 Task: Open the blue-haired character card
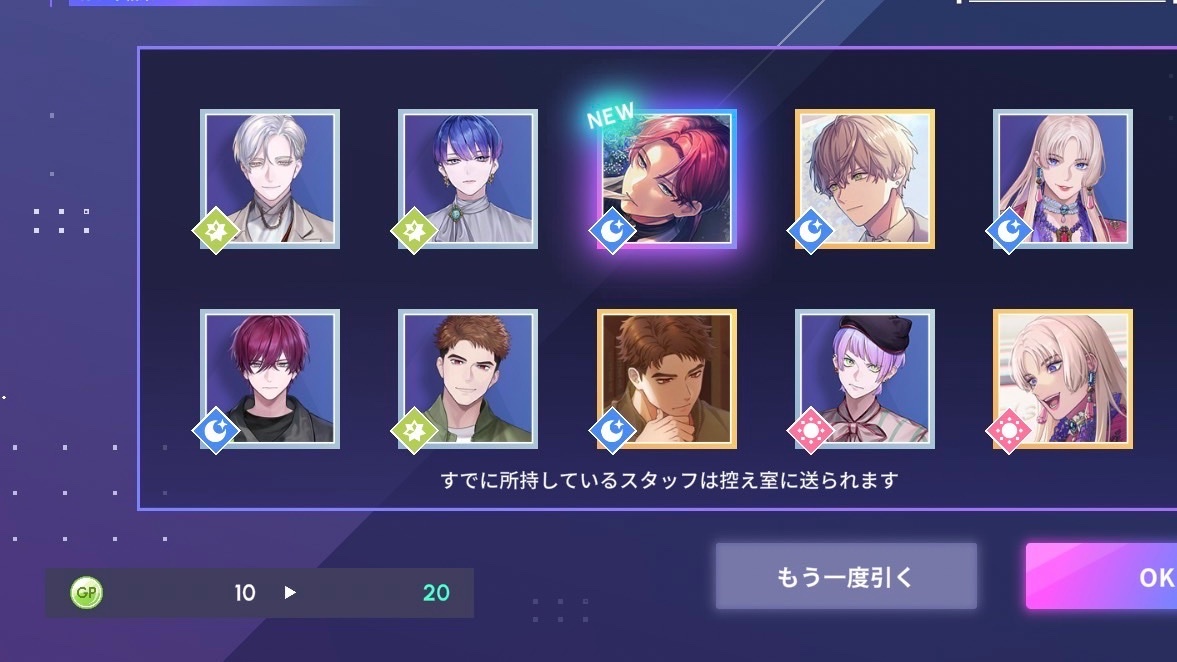468,179
